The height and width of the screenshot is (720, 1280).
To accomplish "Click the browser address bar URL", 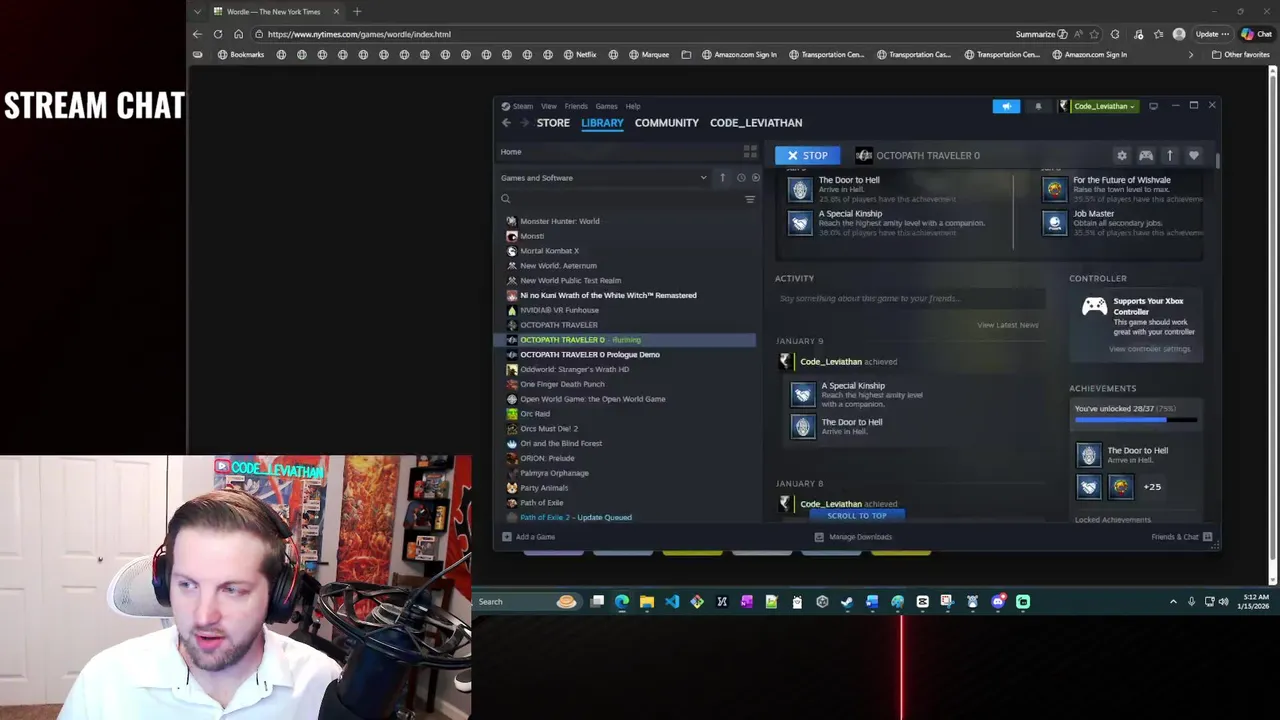I will 359,34.
